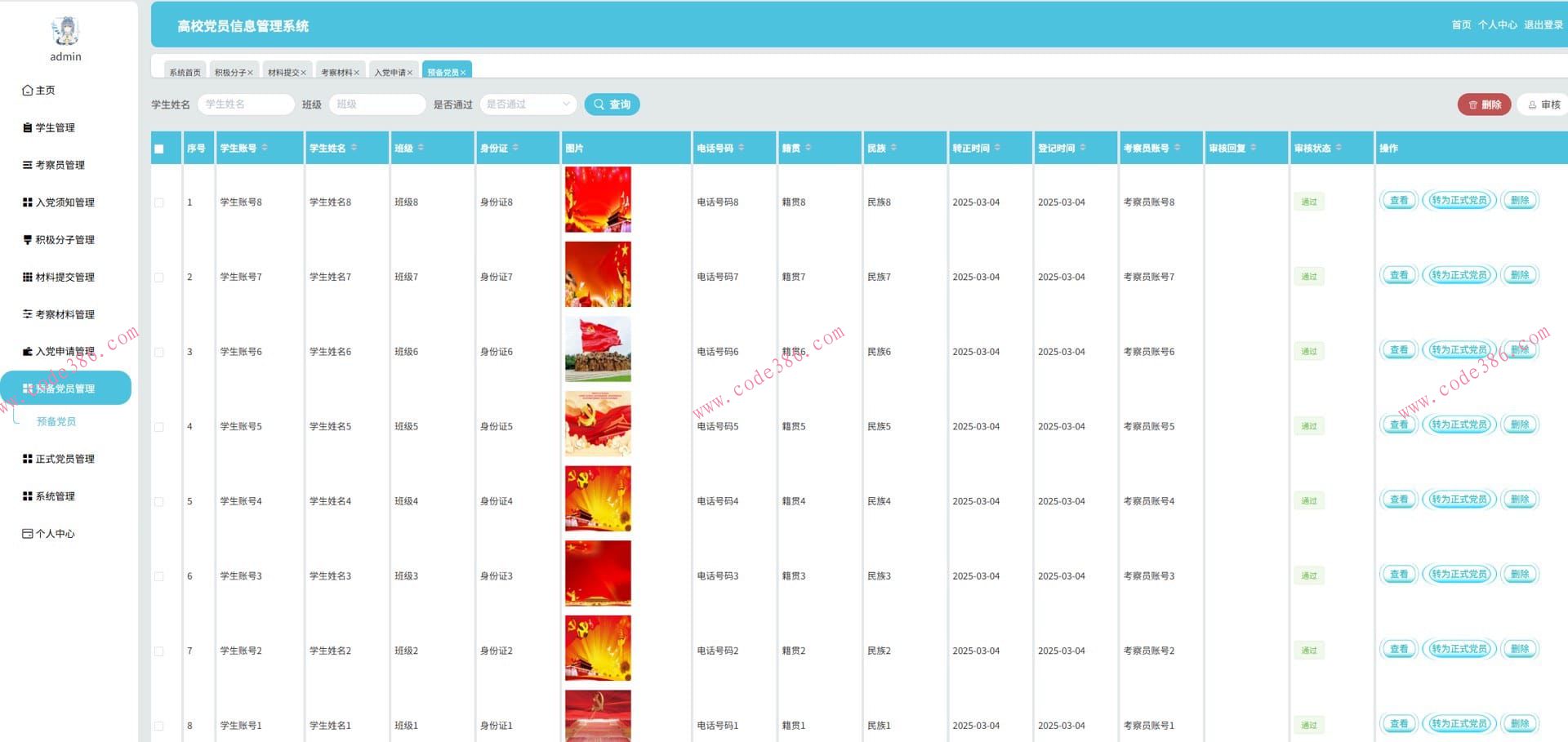Open 正式党员管理 in the sidebar

65,459
